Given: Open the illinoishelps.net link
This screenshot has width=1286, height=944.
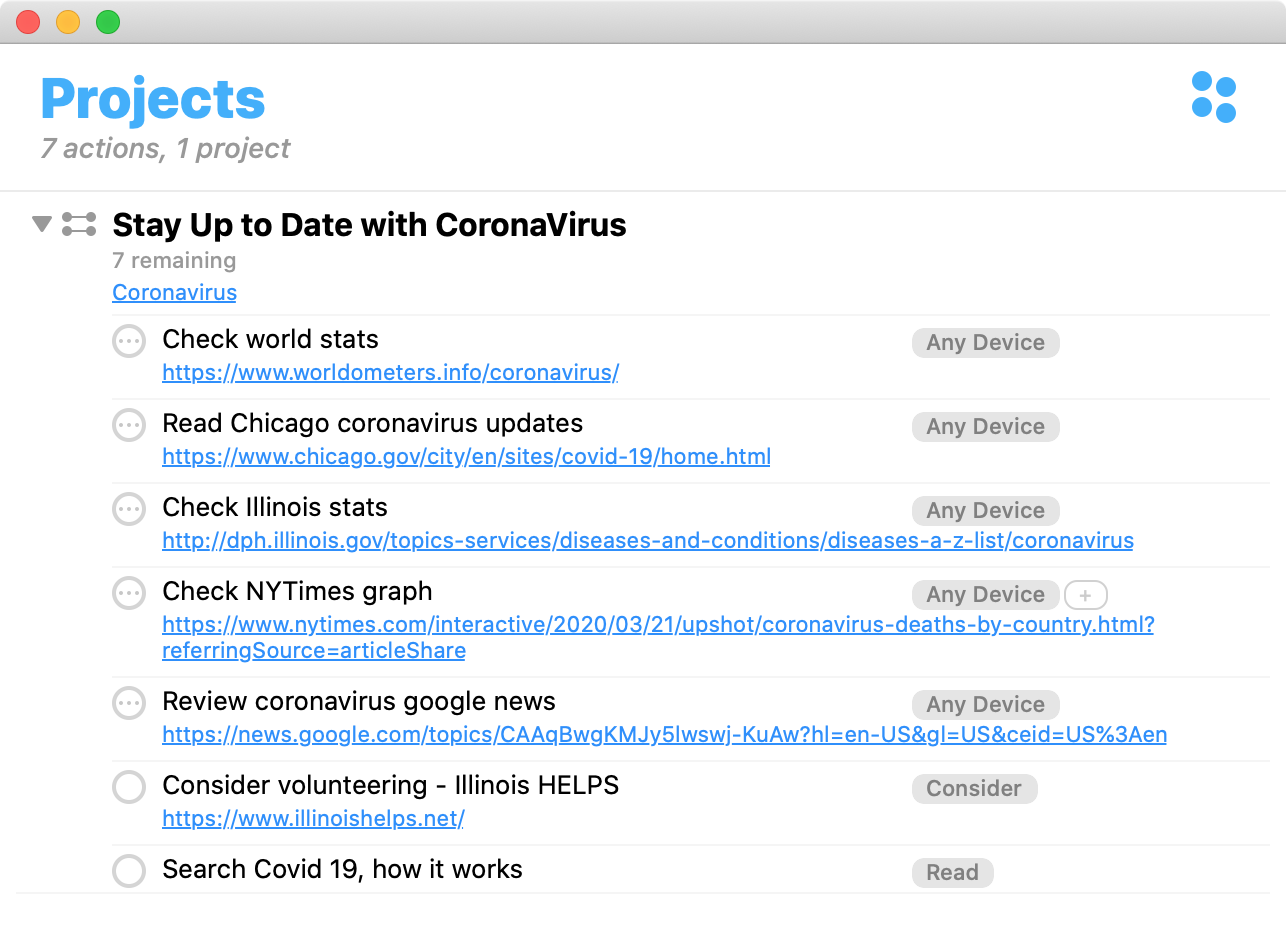Looking at the screenshot, I should pyautogui.click(x=313, y=819).
